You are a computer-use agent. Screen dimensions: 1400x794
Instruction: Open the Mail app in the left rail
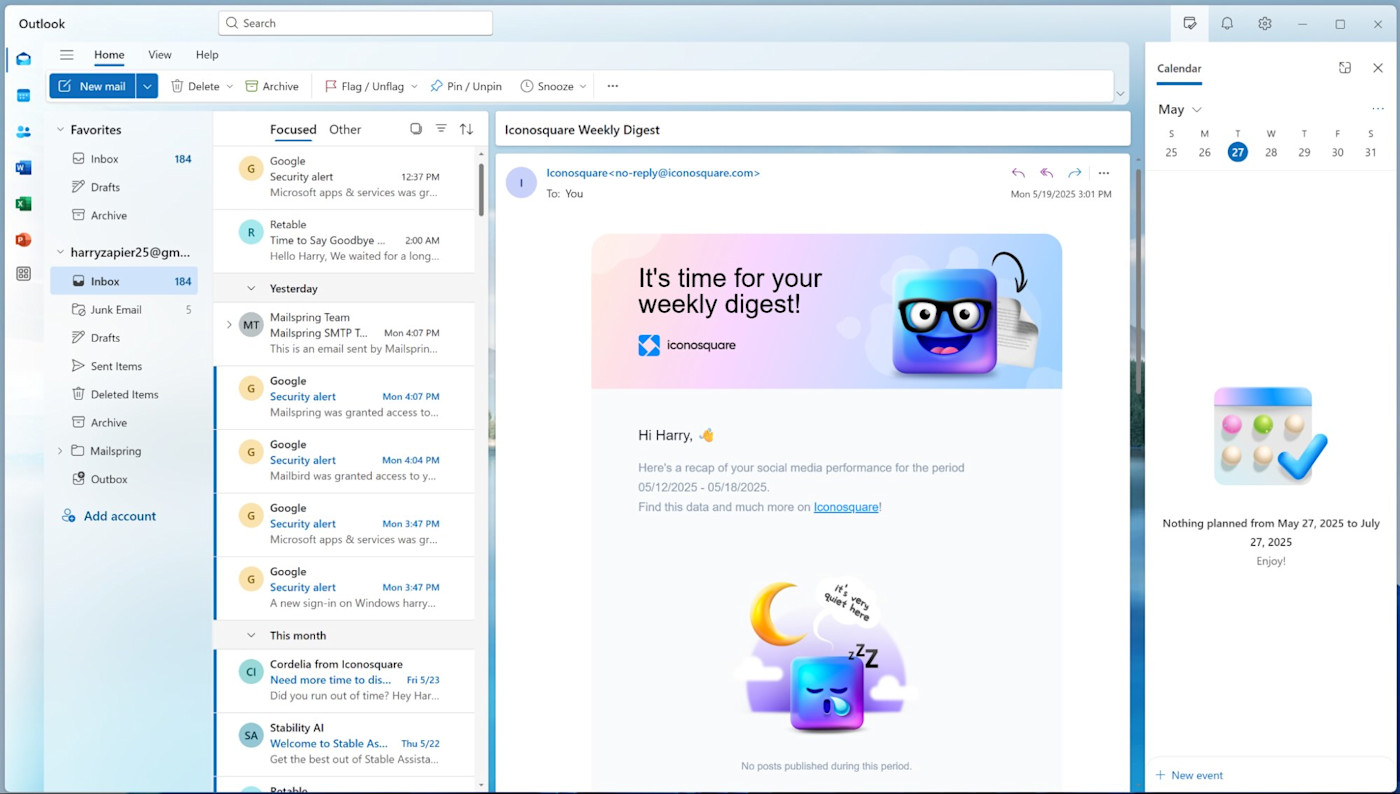click(23, 59)
